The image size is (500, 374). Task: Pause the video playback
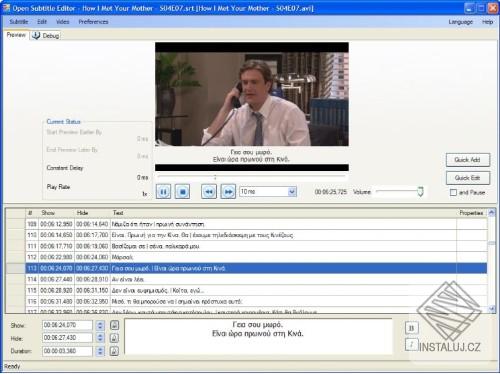click(163, 192)
